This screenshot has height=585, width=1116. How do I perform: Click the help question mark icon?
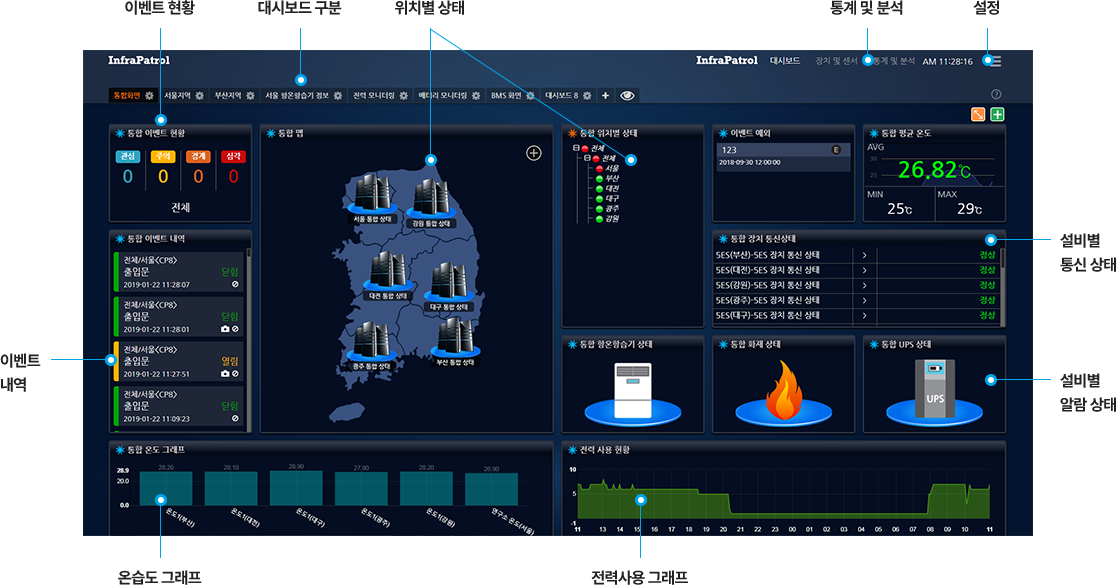[x=996, y=94]
